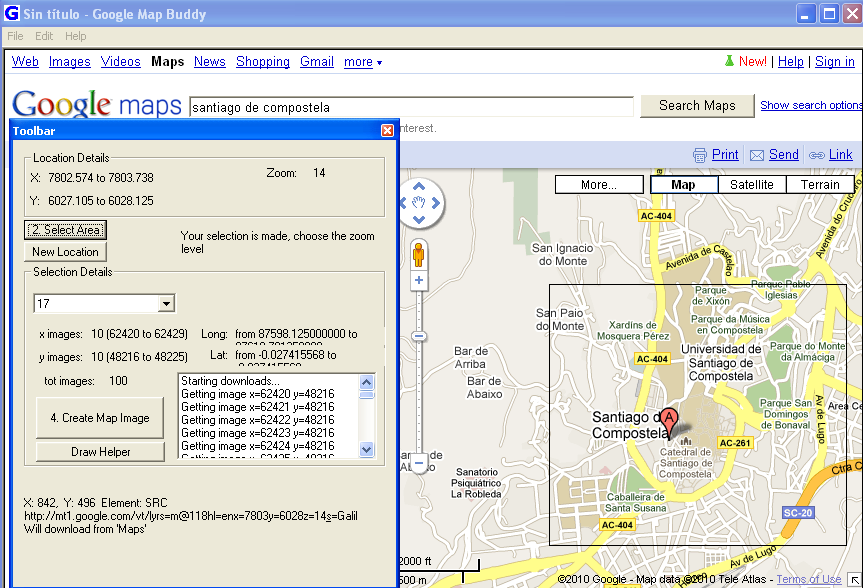Click the zoom in plus button
Viewport: 863px width, 588px height.
click(419, 280)
